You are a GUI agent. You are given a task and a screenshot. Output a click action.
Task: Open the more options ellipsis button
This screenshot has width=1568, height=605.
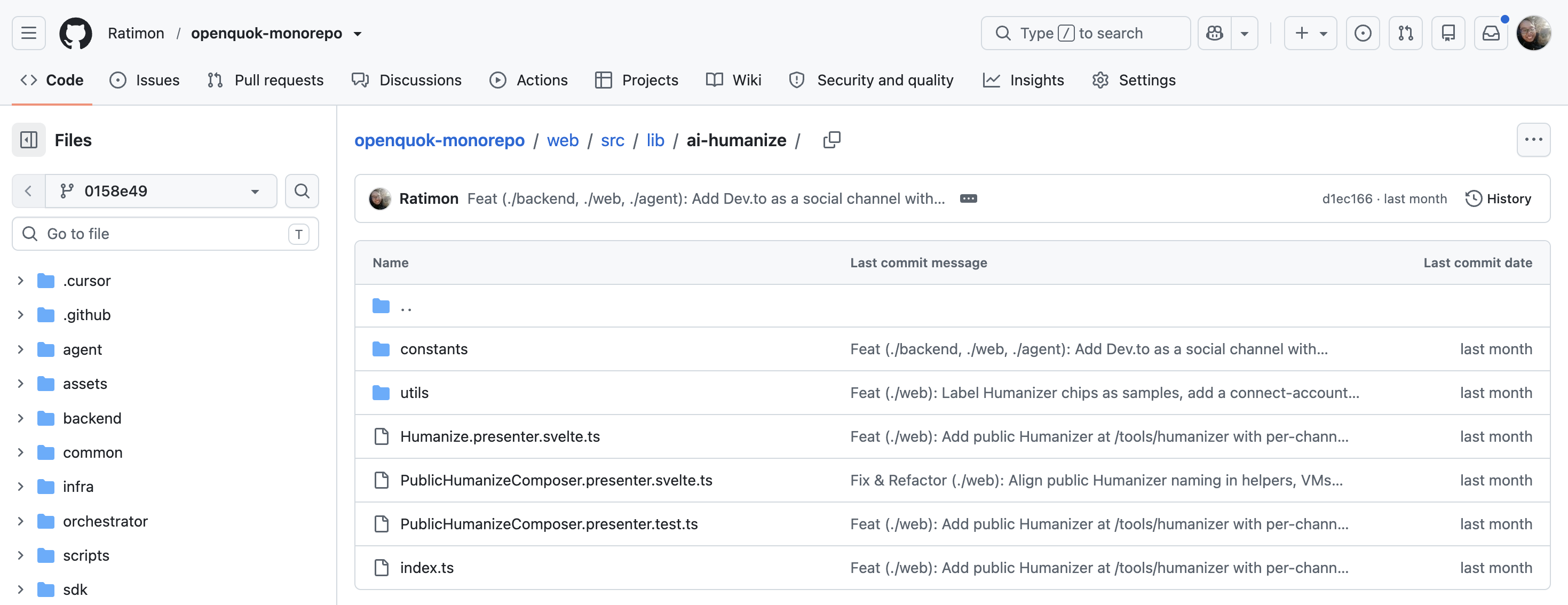(x=1533, y=140)
